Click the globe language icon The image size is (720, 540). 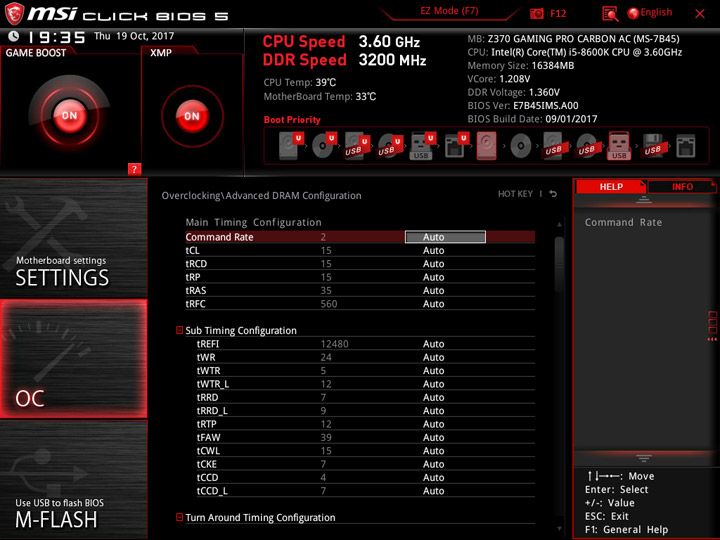pos(633,13)
